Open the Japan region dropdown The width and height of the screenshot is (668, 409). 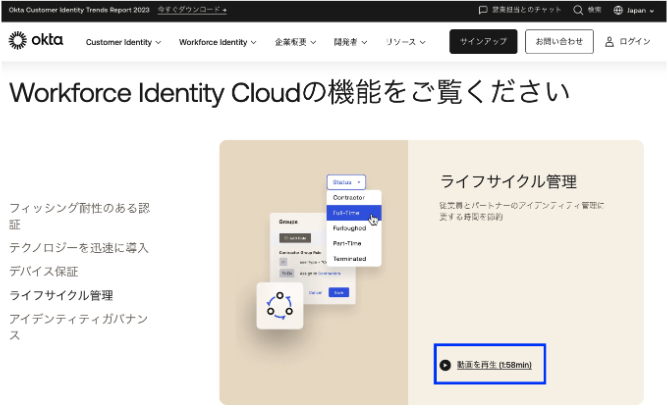pyautogui.click(x=633, y=10)
